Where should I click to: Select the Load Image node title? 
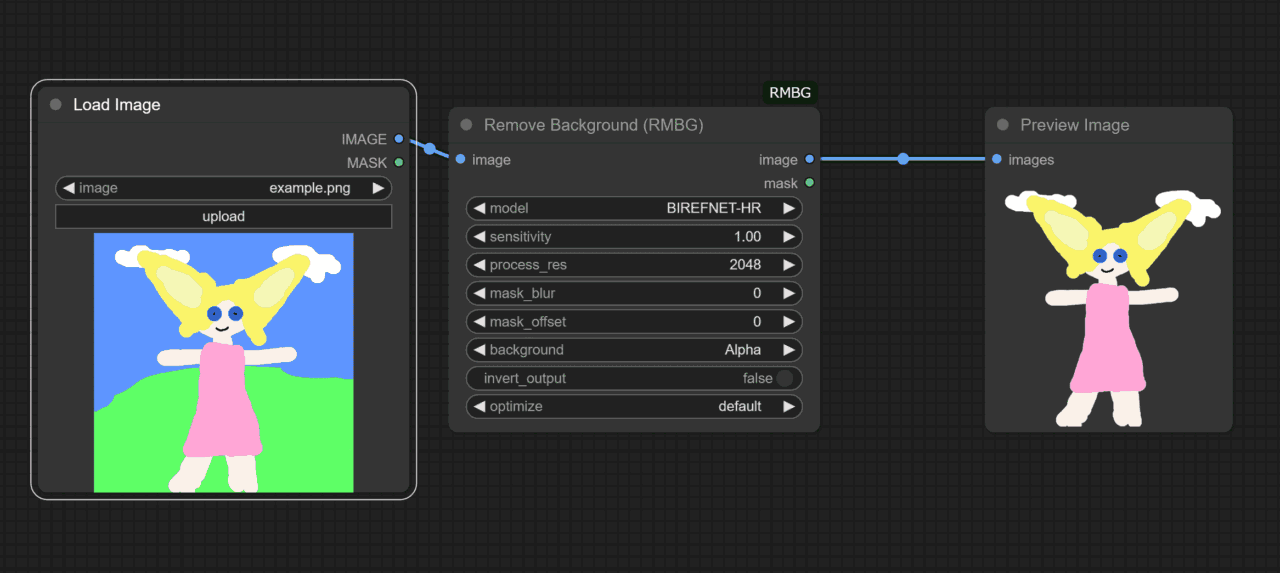point(117,105)
